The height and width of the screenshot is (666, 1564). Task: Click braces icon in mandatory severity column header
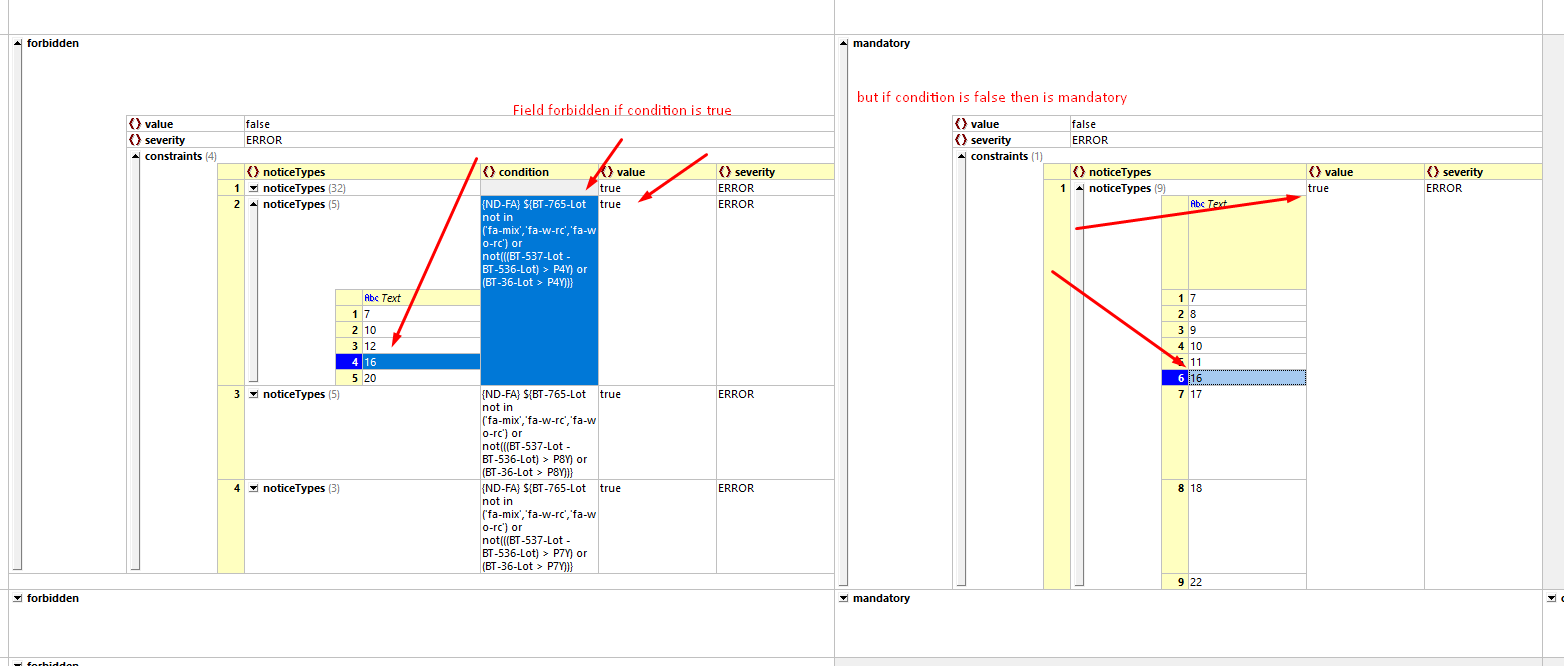pyautogui.click(x=1433, y=172)
